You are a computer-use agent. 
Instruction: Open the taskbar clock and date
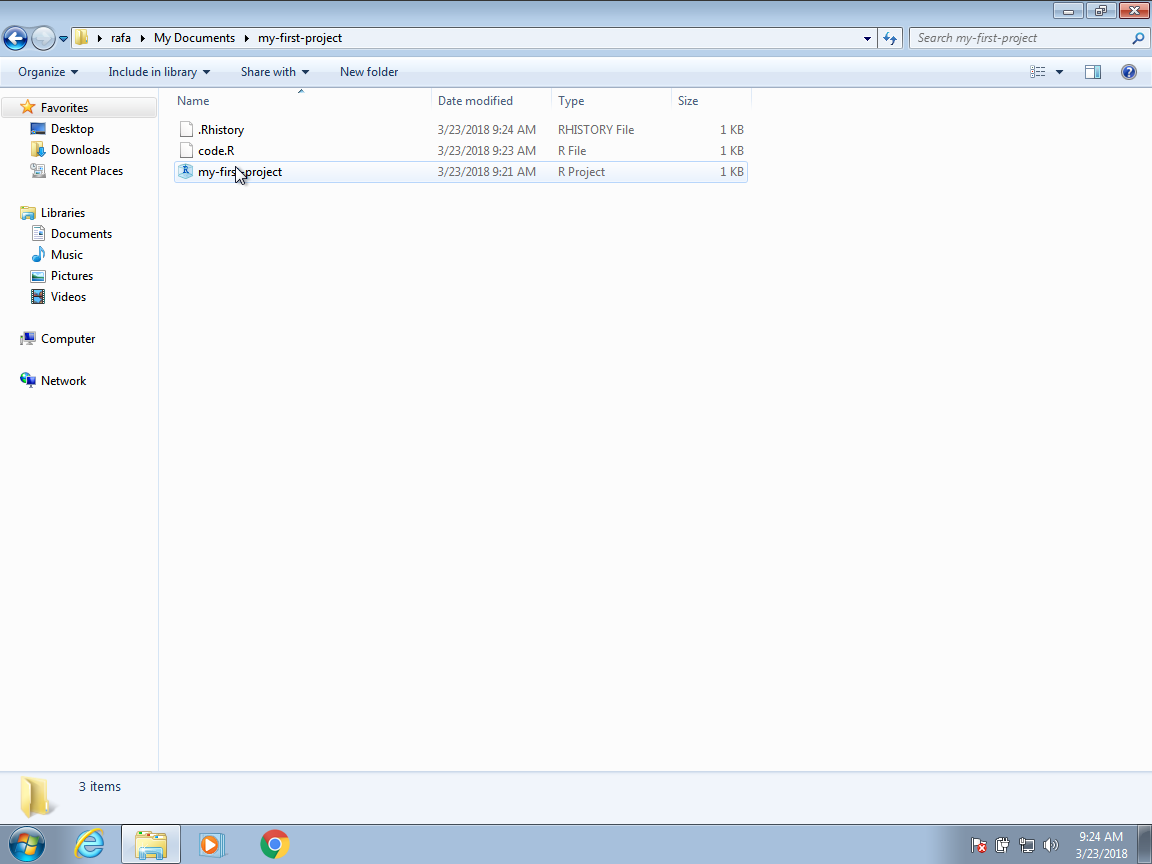tap(1101, 845)
